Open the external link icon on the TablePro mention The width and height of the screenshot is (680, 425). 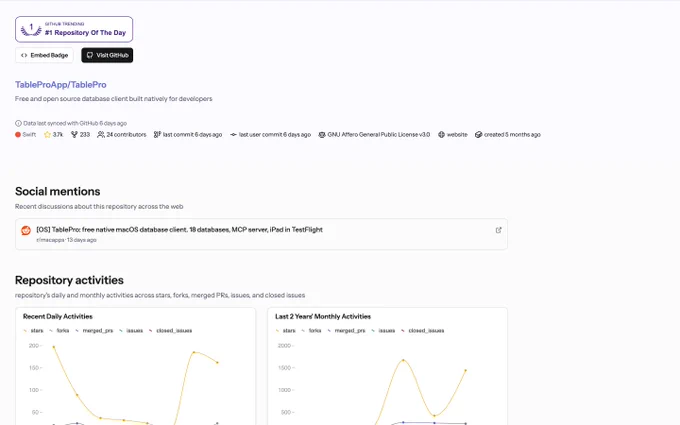point(498,230)
